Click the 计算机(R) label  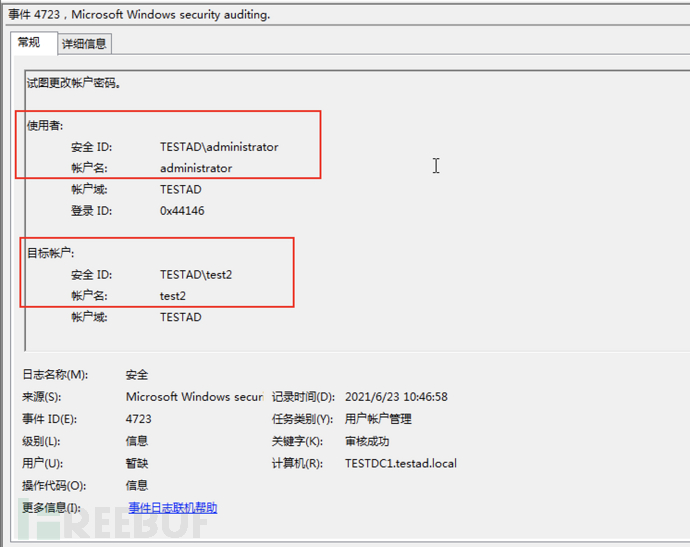coord(297,463)
